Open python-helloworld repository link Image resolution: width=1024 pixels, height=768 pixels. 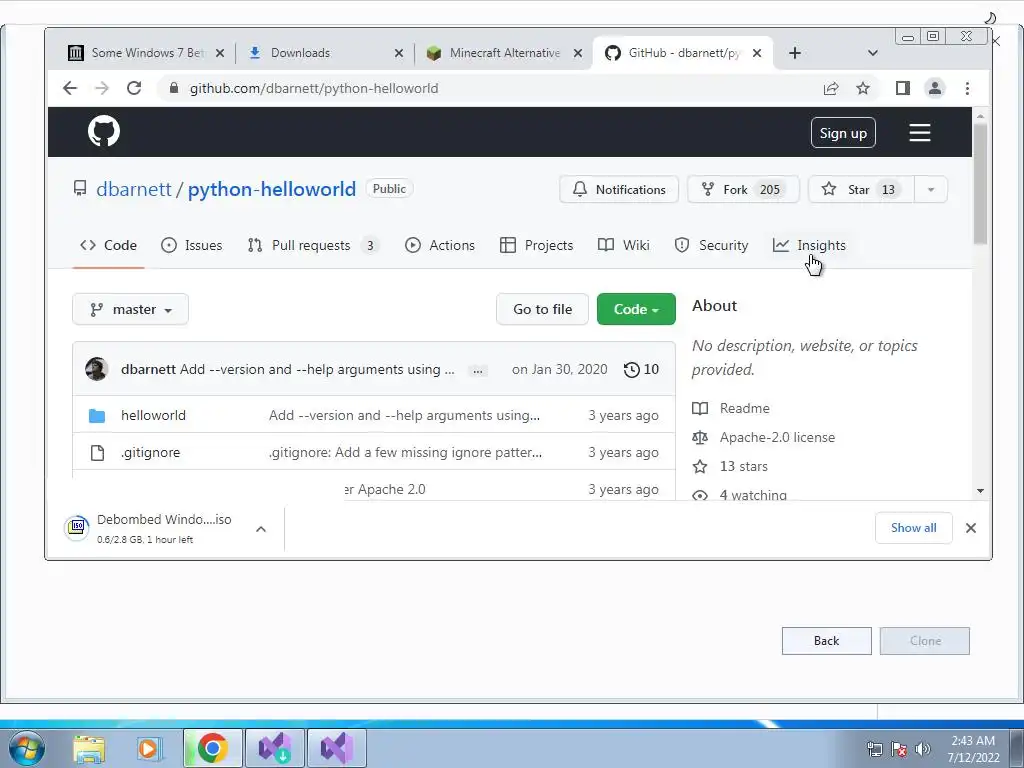[272, 189]
